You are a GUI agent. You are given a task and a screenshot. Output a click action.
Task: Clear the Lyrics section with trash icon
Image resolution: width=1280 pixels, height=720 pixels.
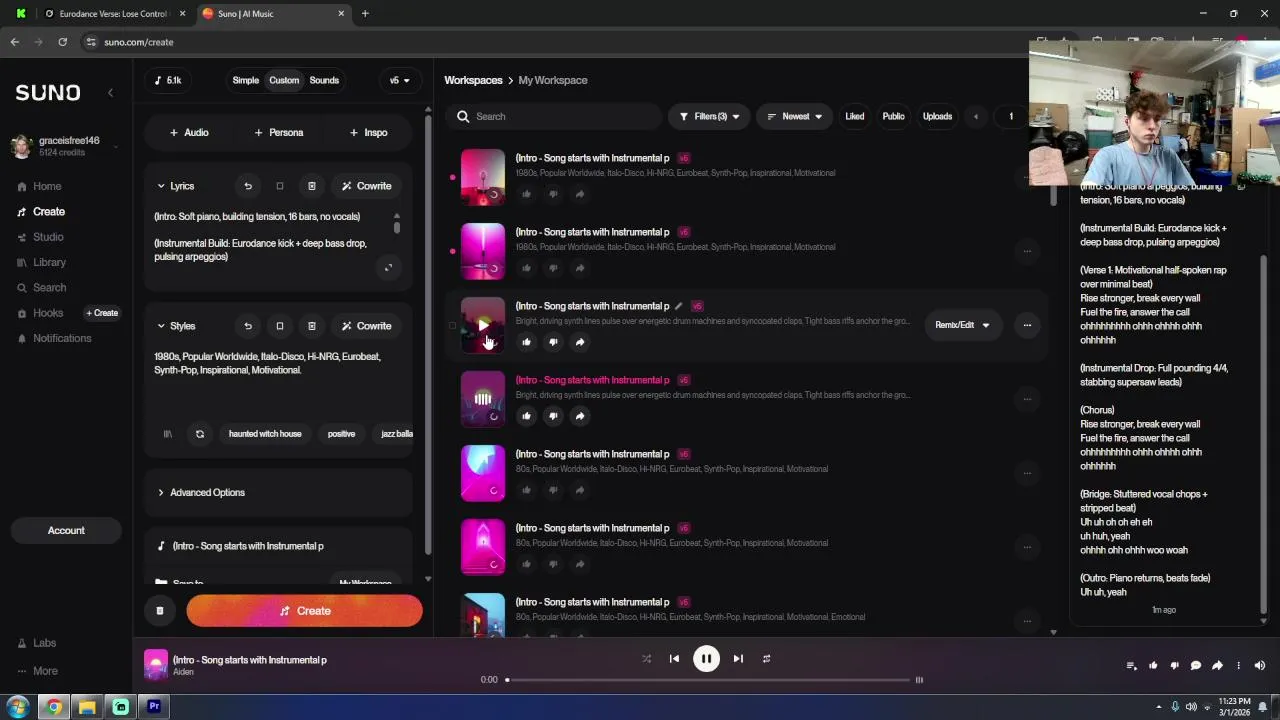pyautogui.click(x=311, y=186)
